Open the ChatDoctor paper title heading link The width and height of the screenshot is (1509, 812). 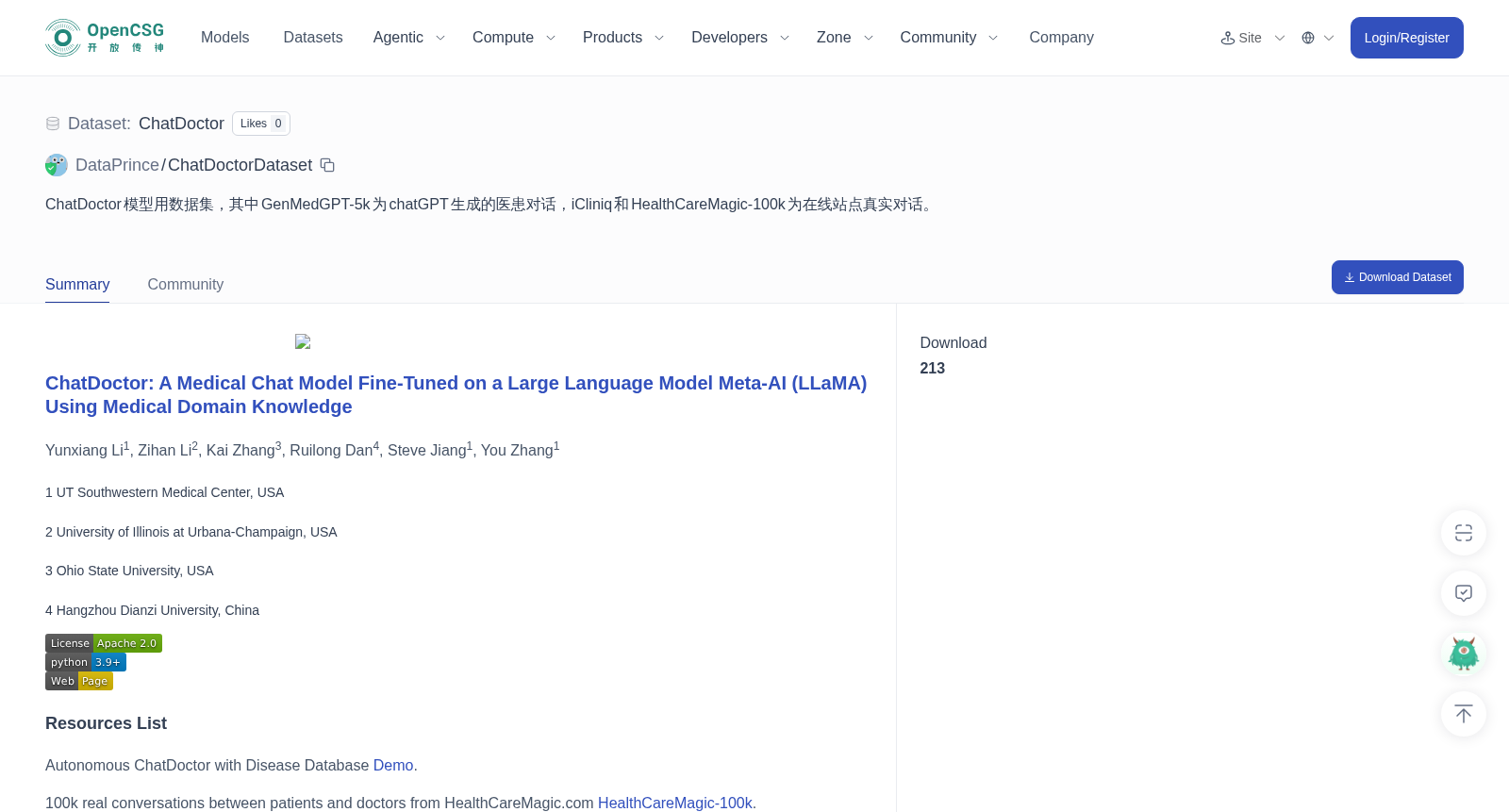(x=456, y=395)
